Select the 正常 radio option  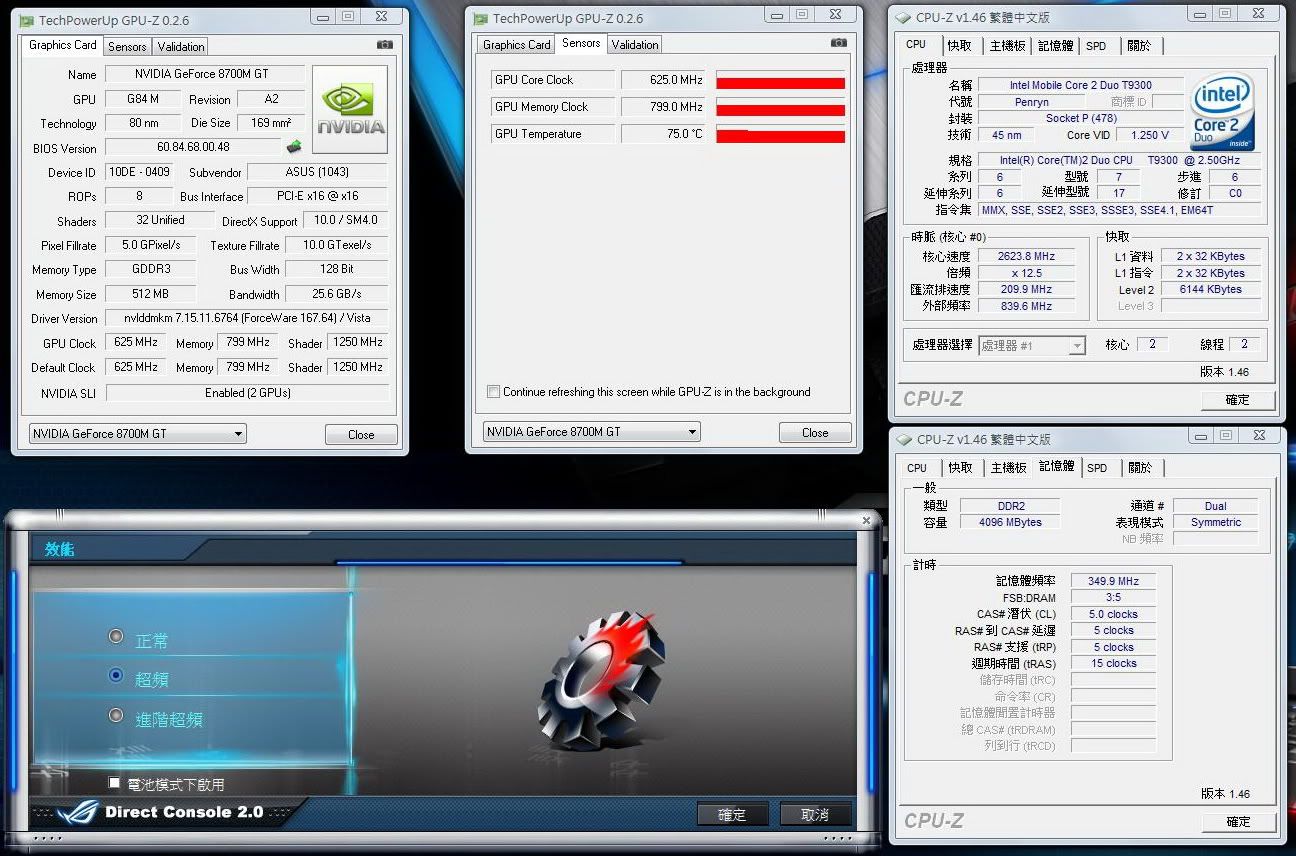(x=116, y=637)
